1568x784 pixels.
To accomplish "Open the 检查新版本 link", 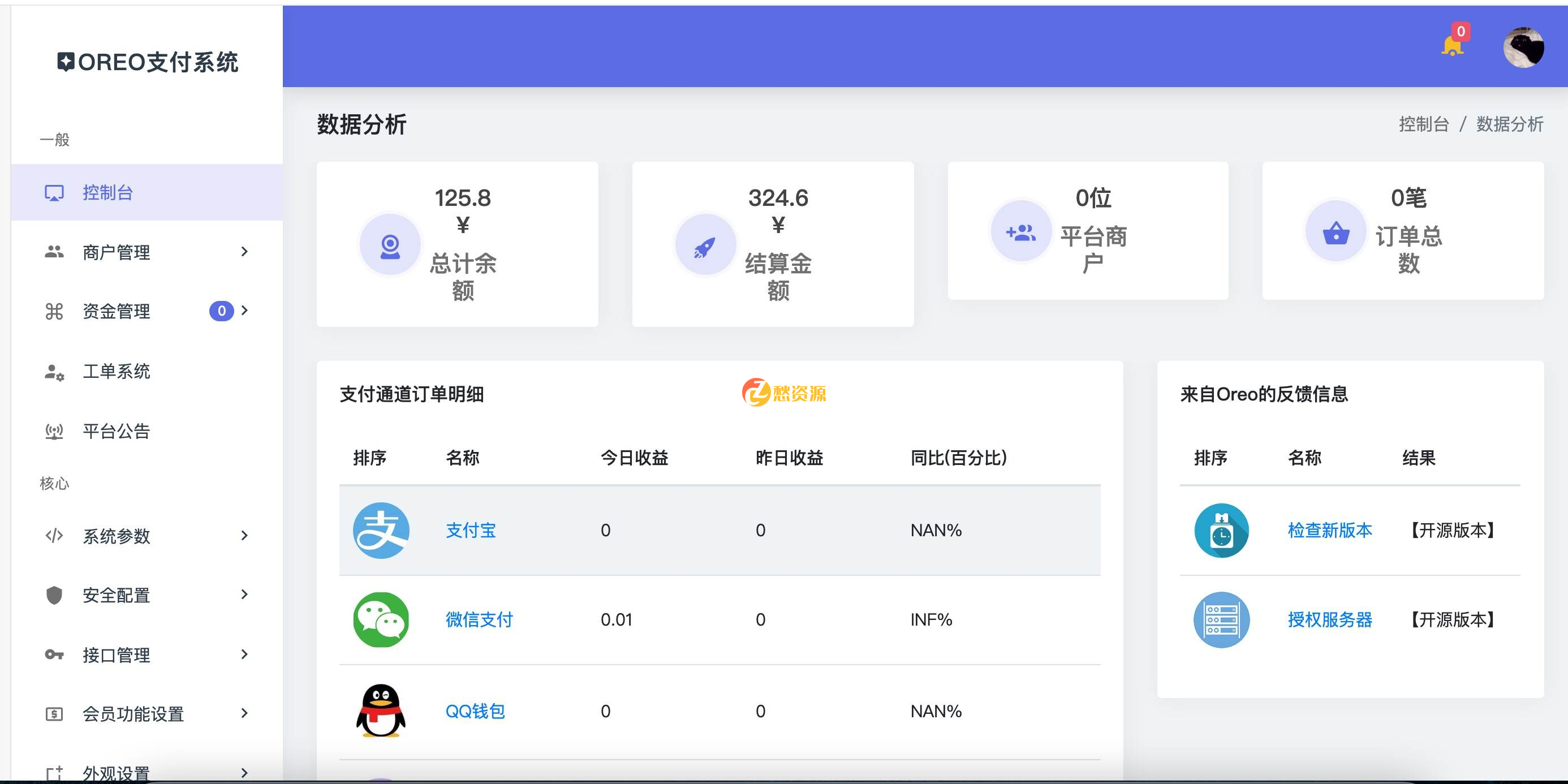I will (x=1329, y=530).
